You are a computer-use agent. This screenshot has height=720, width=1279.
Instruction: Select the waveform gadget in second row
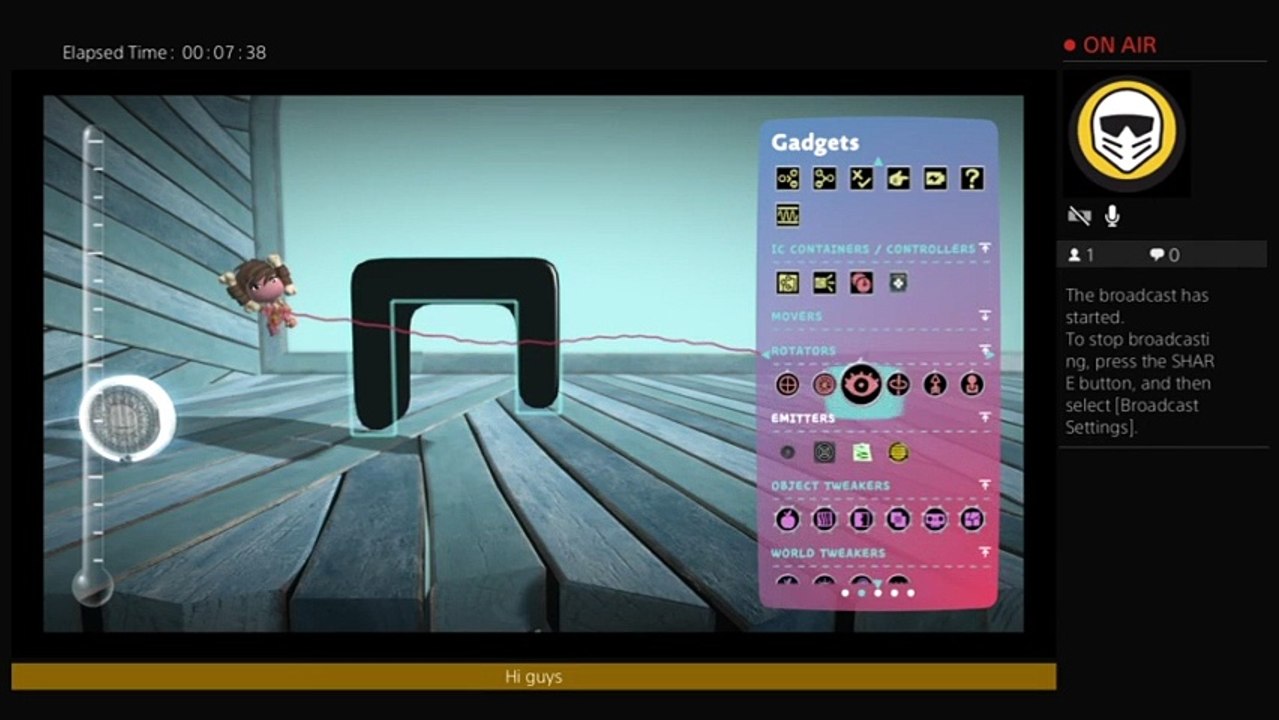click(788, 215)
